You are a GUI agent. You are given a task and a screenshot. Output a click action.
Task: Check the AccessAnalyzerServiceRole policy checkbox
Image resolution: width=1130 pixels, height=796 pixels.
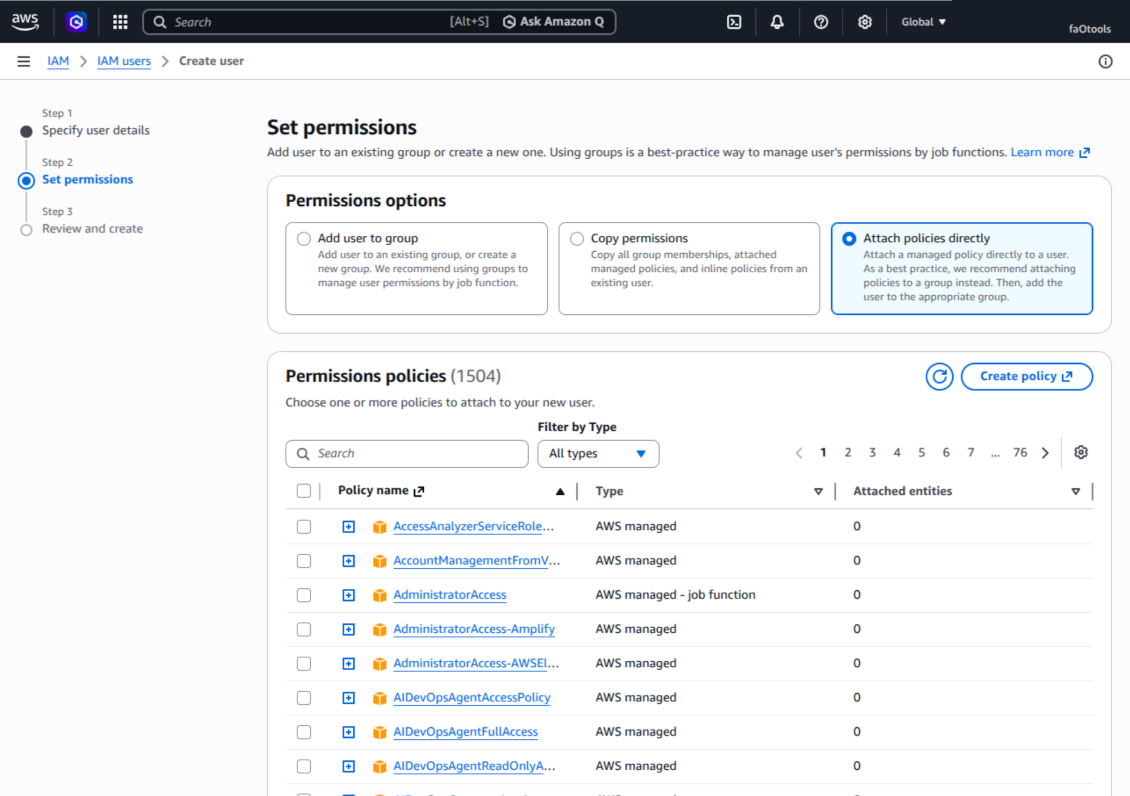point(304,527)
